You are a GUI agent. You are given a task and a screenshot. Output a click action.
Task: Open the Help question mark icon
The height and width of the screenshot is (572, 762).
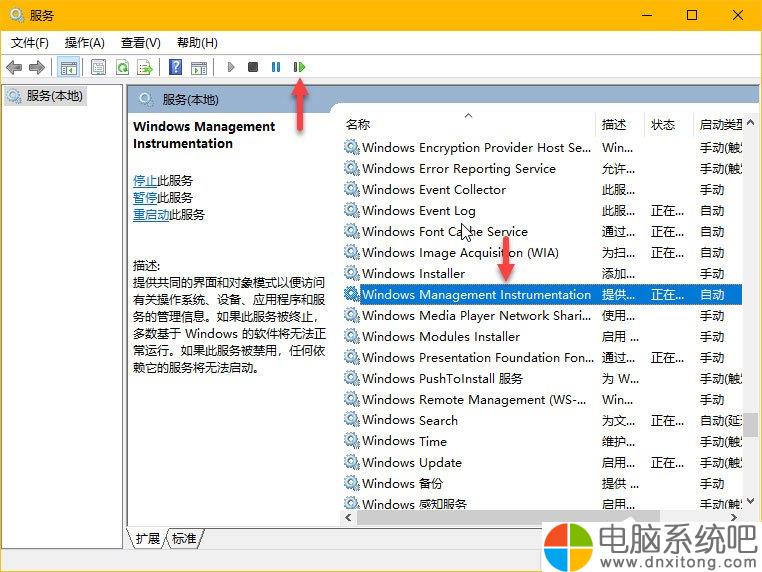coord(175,67)
